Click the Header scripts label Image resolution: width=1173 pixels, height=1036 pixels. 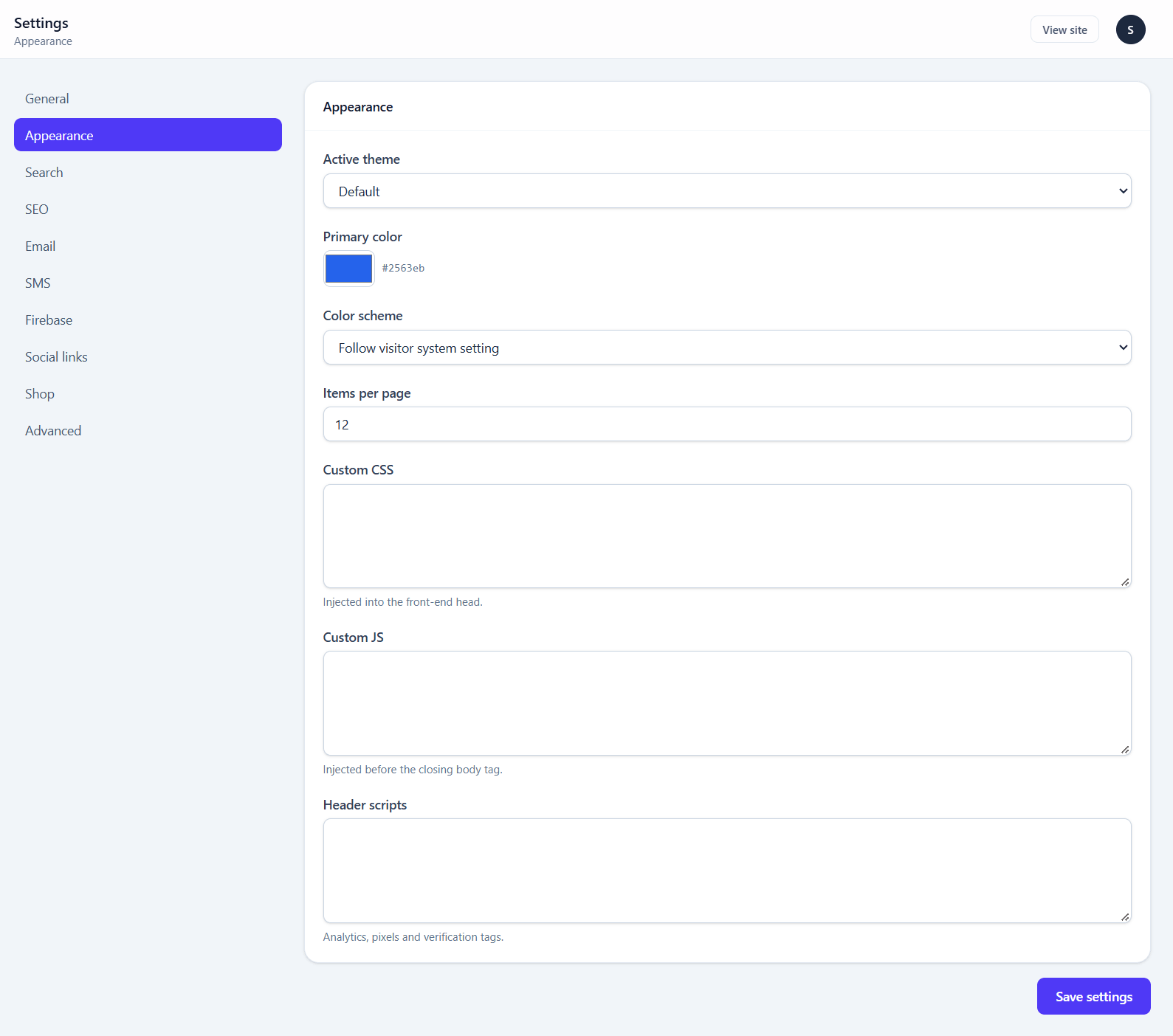[365, 805]
